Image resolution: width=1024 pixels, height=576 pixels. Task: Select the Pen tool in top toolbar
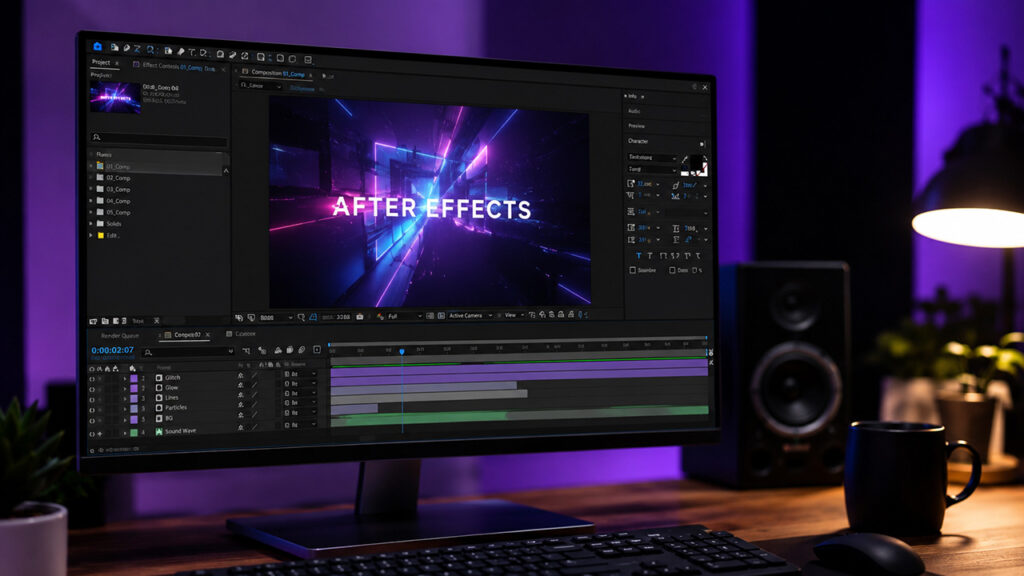(x=127, y=48)
